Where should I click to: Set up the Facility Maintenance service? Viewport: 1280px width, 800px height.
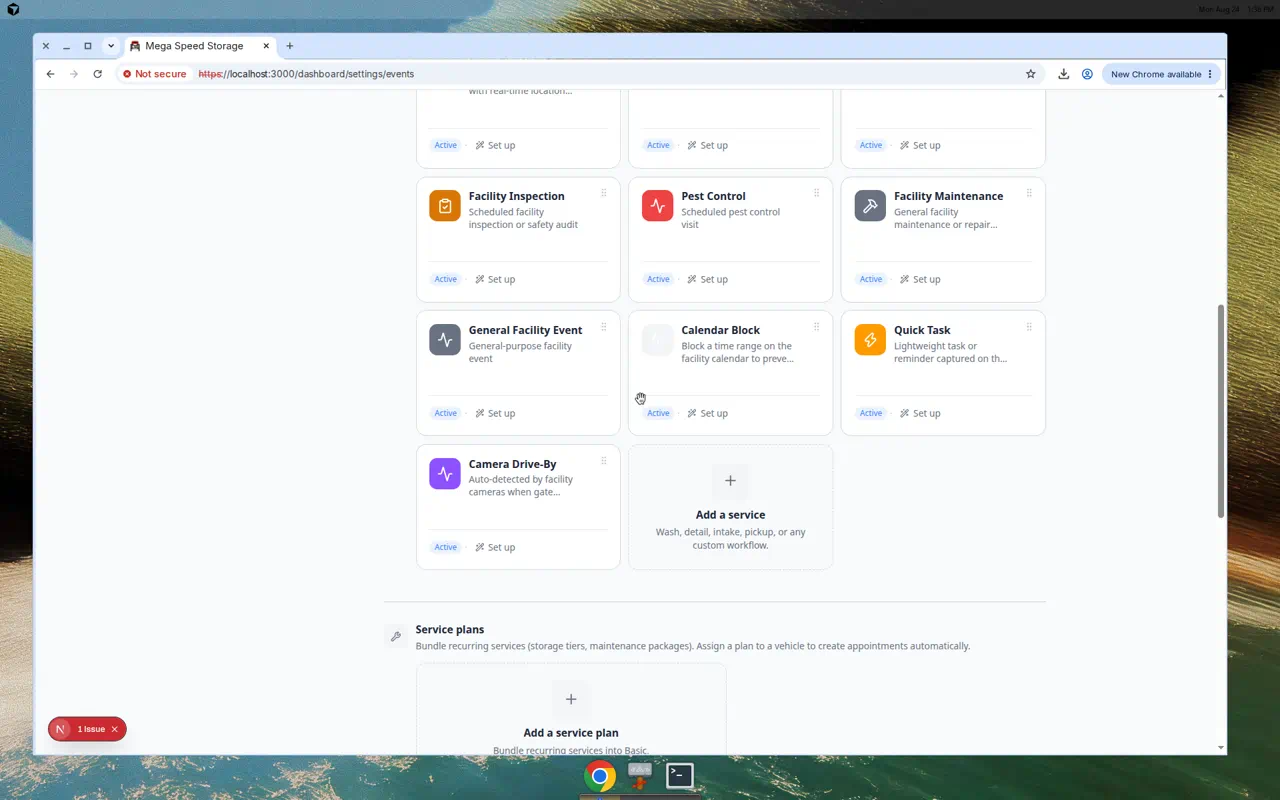[920, 279]
